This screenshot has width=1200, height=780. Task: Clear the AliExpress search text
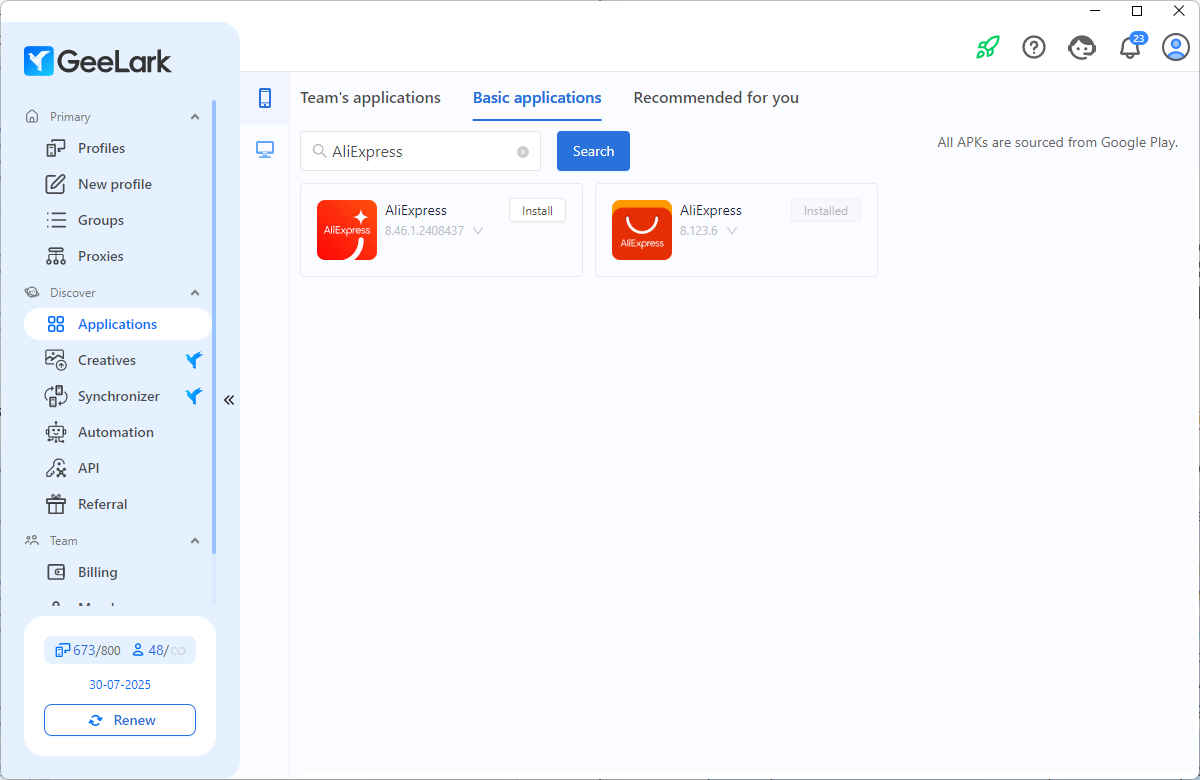(523, 152)
